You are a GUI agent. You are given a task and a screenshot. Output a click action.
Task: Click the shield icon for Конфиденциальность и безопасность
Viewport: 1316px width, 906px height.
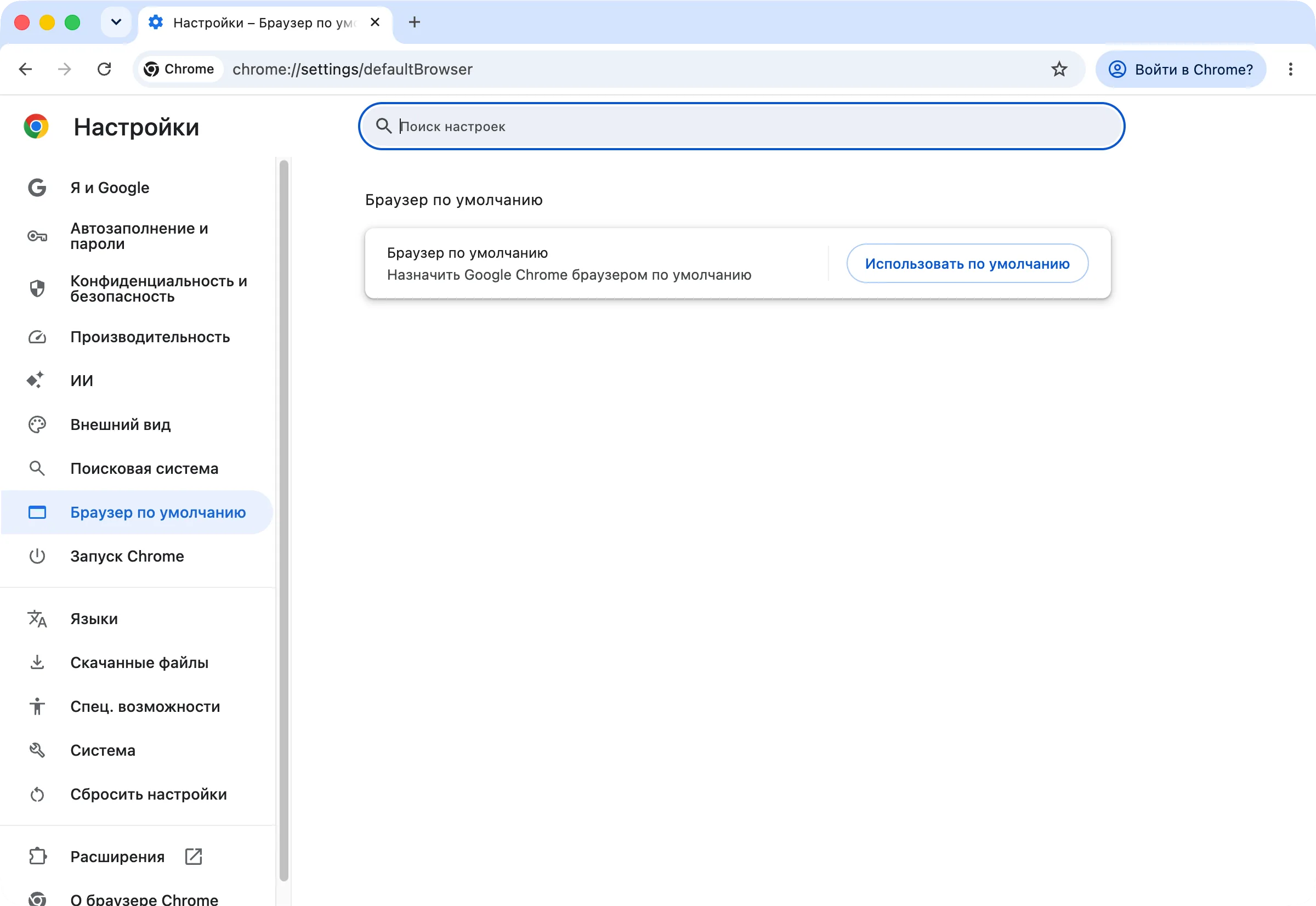coord(37,288)
